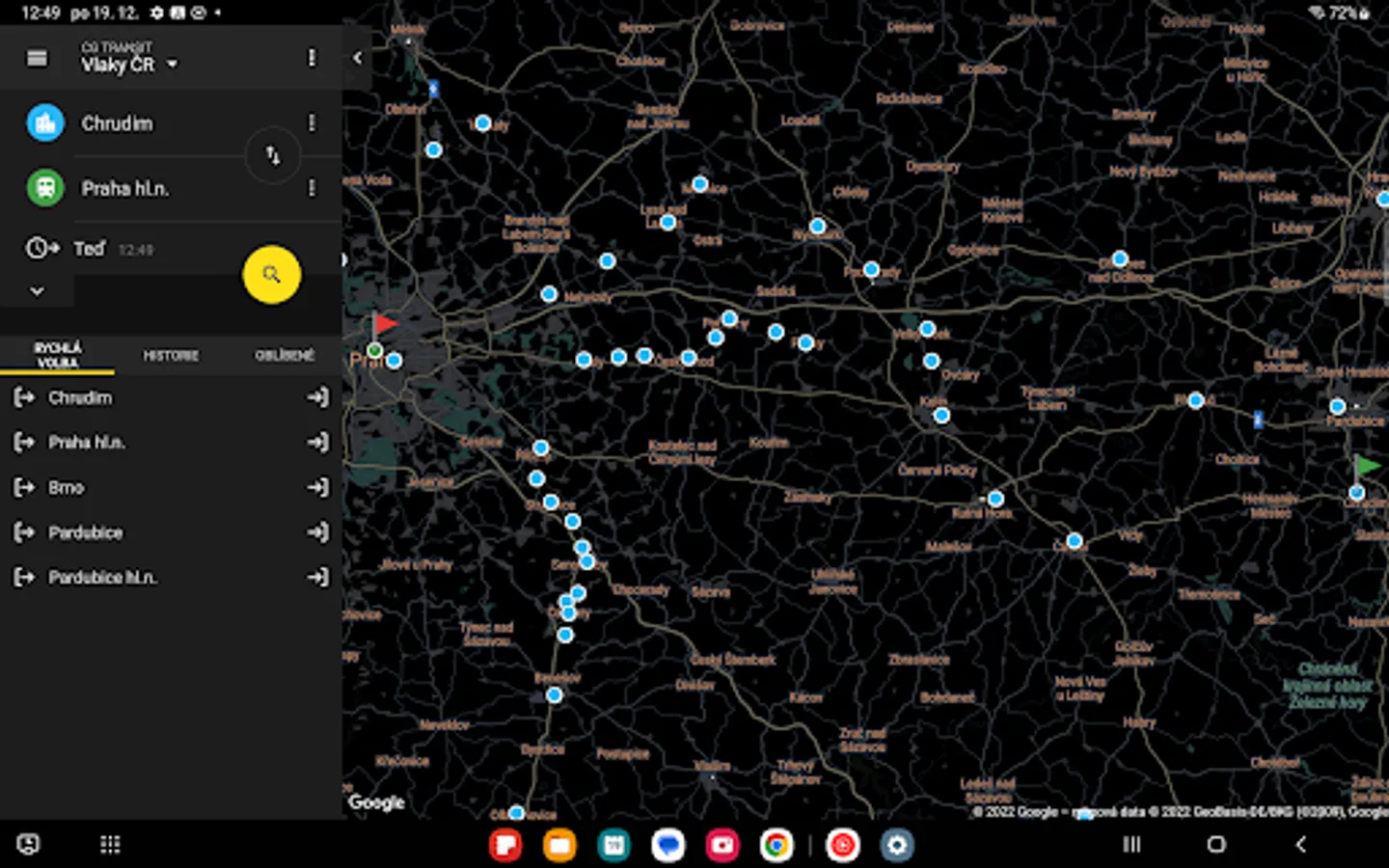
Task: Switch to the Rychlá volba tab
Action: pyautogui.click(x=58, y=355)
